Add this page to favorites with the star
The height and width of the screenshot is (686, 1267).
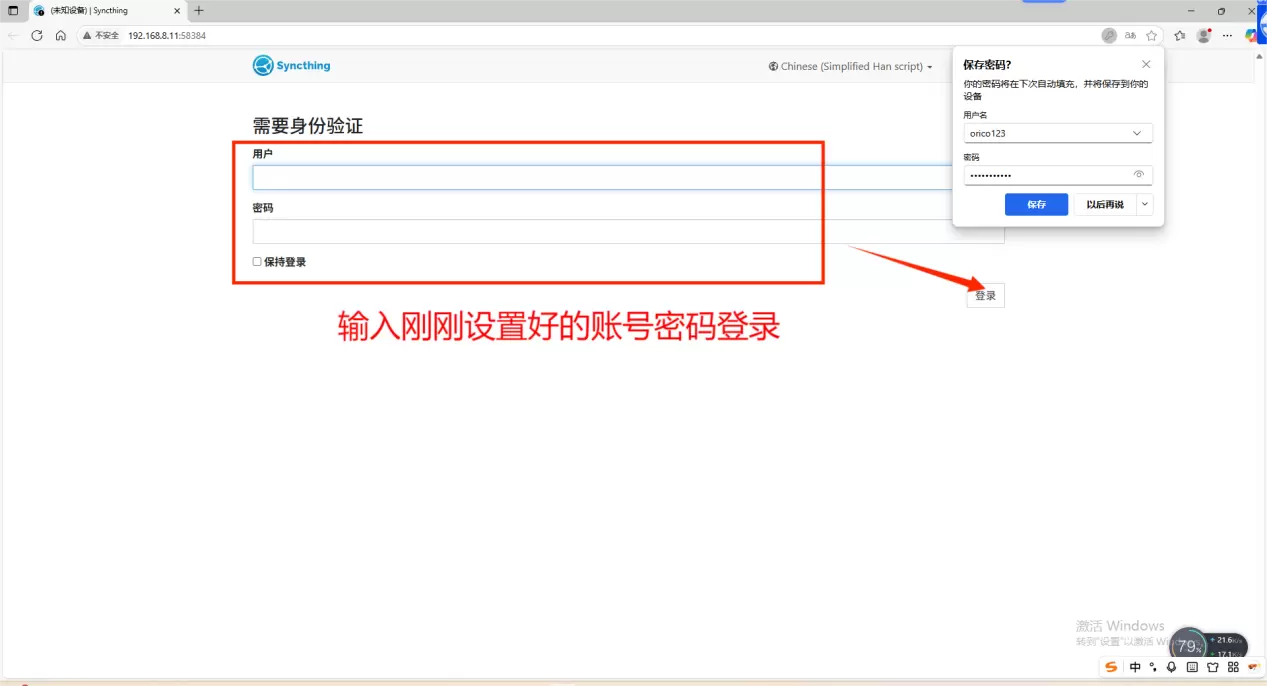(1152, 35)
